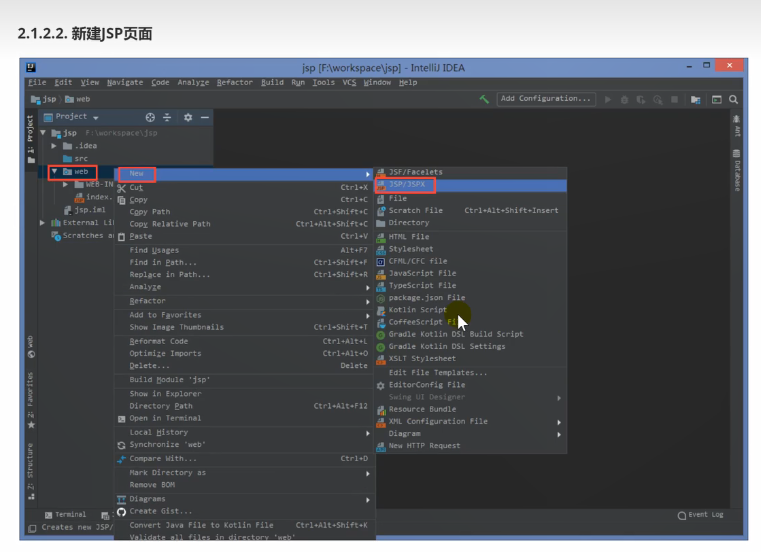Choose Replace in Path menu entry
The width and height of the screenshot is (761, 552).
point(245,274)
